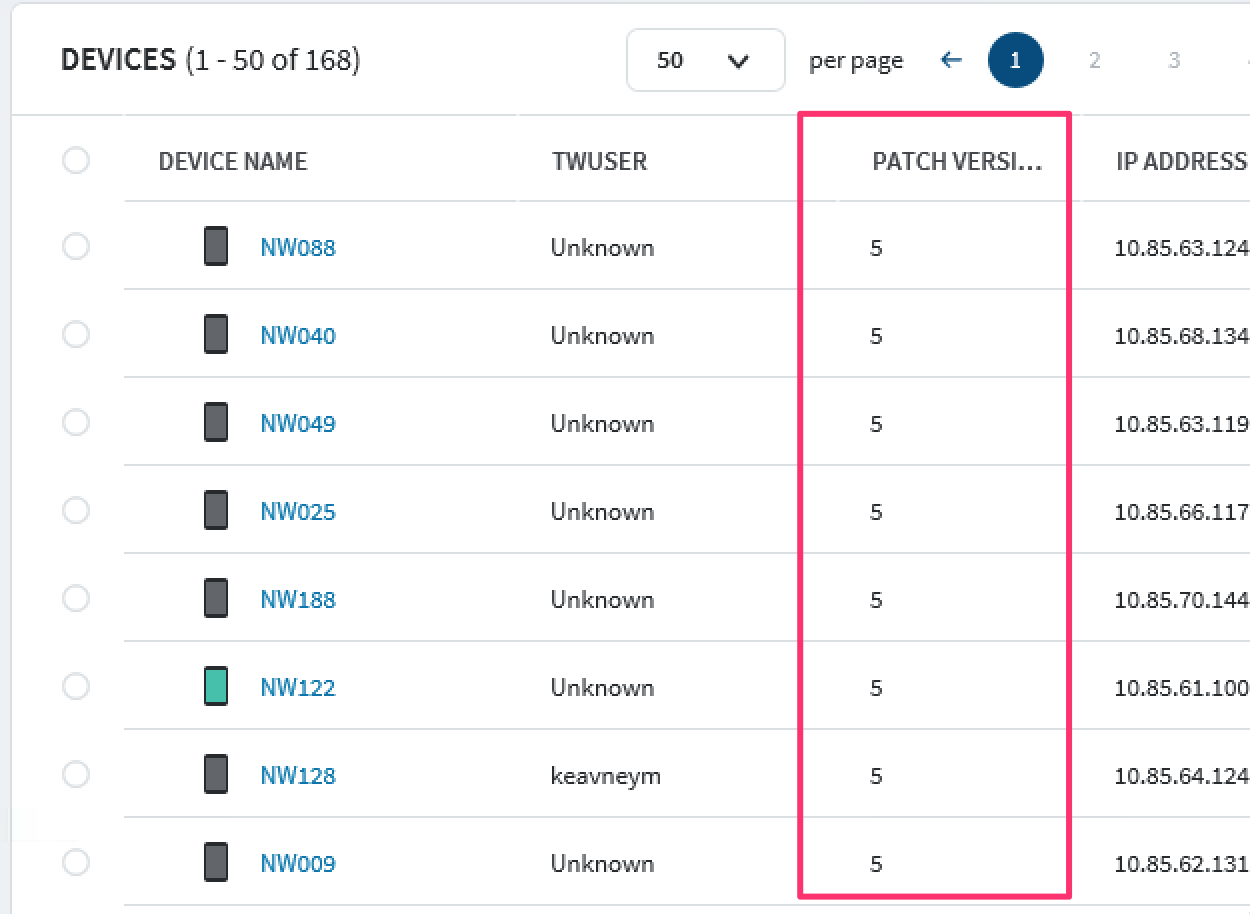Select the row checkbox for NW122
This screenshot has width=1250, height=914.
click(x=76, y=686)
